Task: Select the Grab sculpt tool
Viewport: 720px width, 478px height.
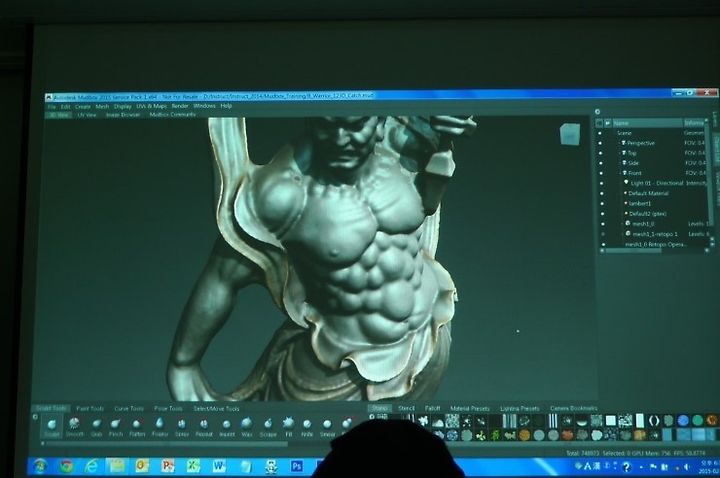Action: coord(96,427)
